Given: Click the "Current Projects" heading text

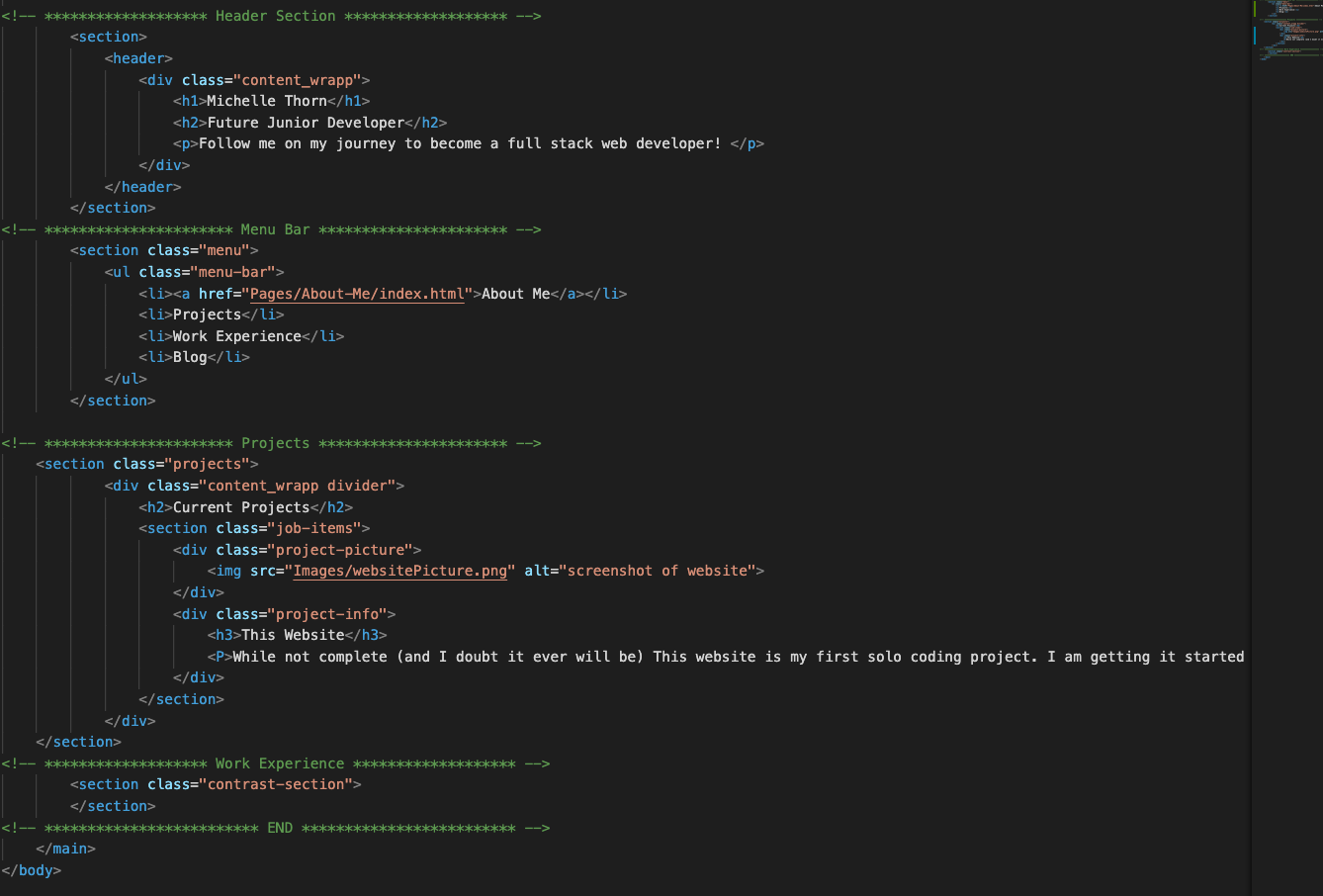Looking at the screenshot, I should (241, 507).
